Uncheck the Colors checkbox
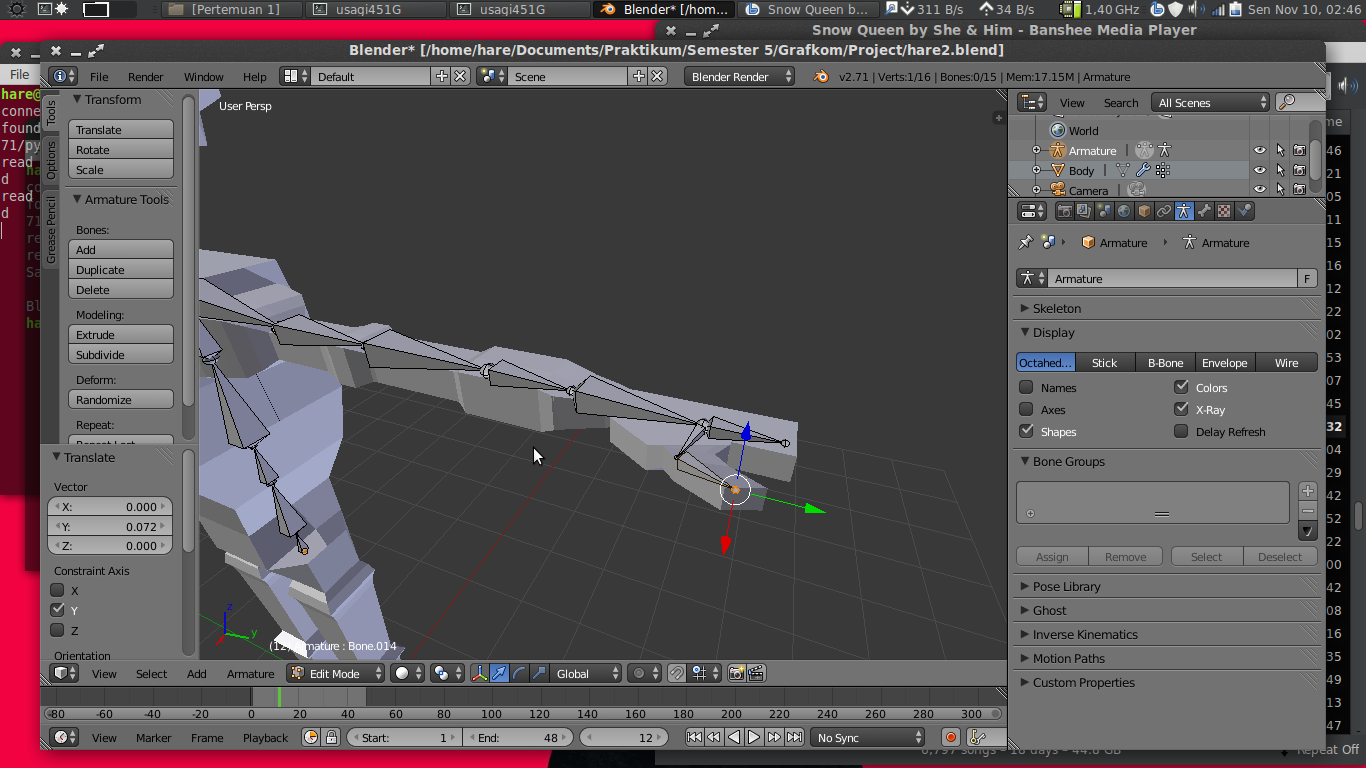1366x768 pixels. coord(1181,387)
